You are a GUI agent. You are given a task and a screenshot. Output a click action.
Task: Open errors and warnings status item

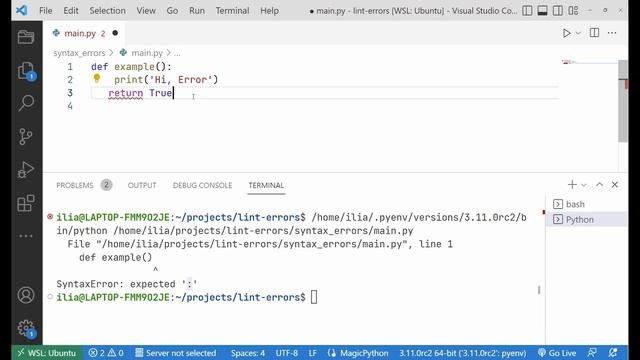pos(106,353)
